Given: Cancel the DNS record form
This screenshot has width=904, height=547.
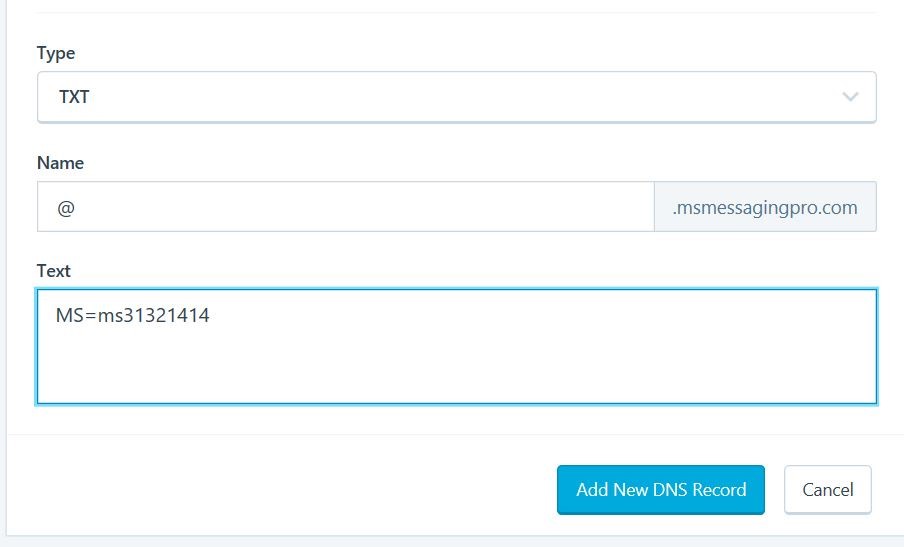Looking at the screenshot, I should point(827,490).
